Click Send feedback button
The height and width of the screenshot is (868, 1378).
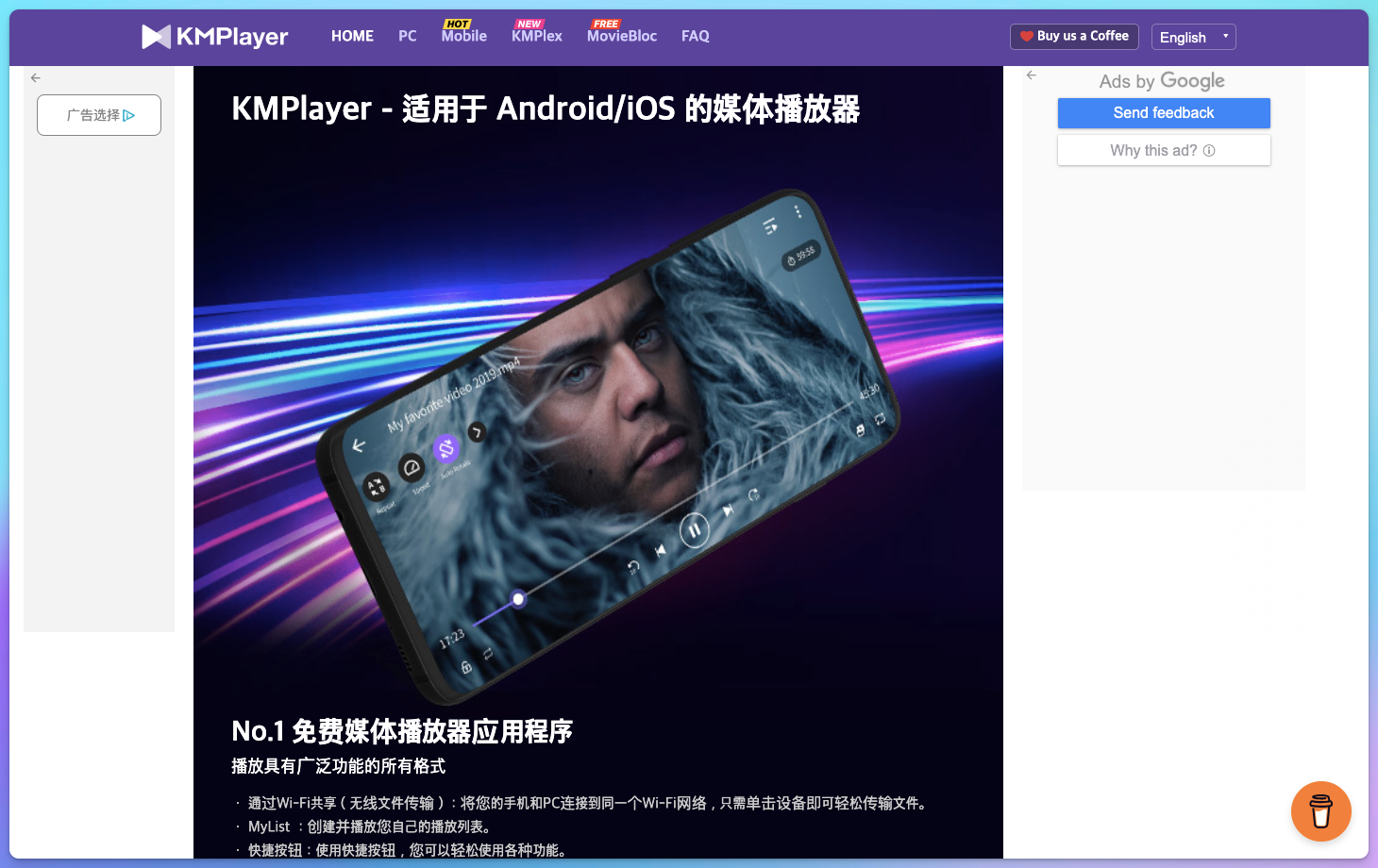tap(1164, 113)
